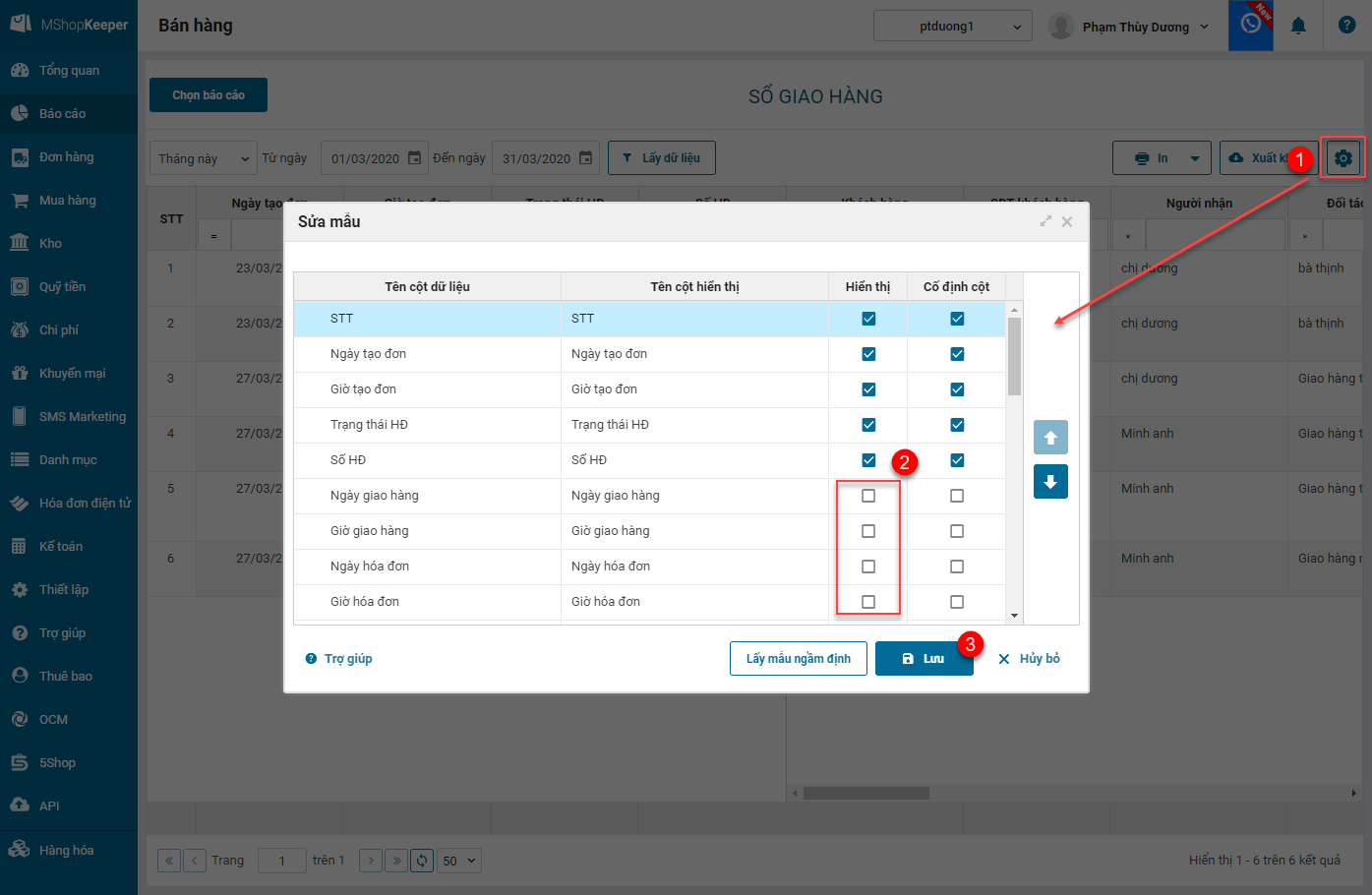Open calendar for Đến ngày date
The image size is (1372, 895).
click(585, 157)
